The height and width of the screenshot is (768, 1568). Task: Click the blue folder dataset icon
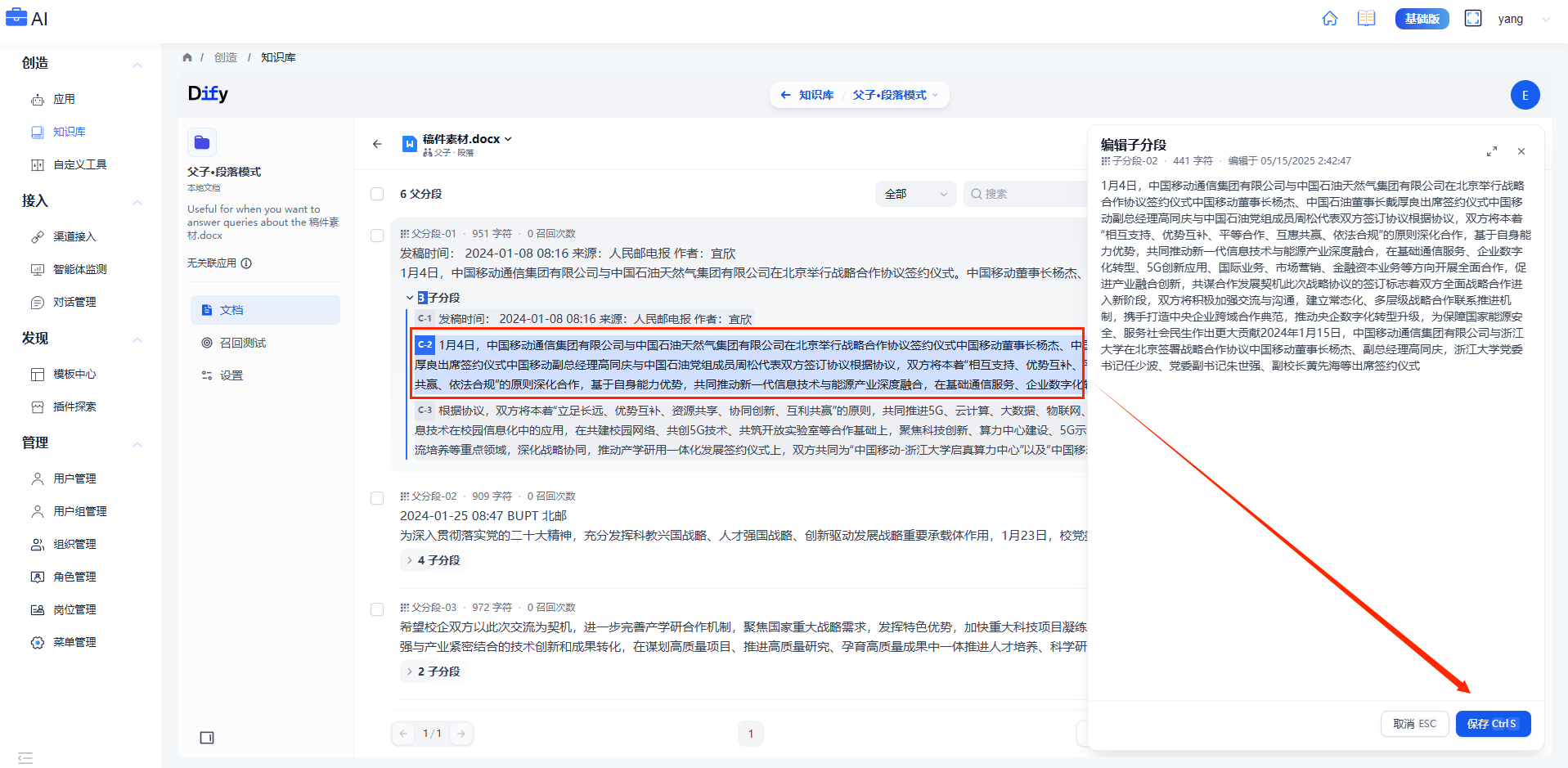pos(202,142)
